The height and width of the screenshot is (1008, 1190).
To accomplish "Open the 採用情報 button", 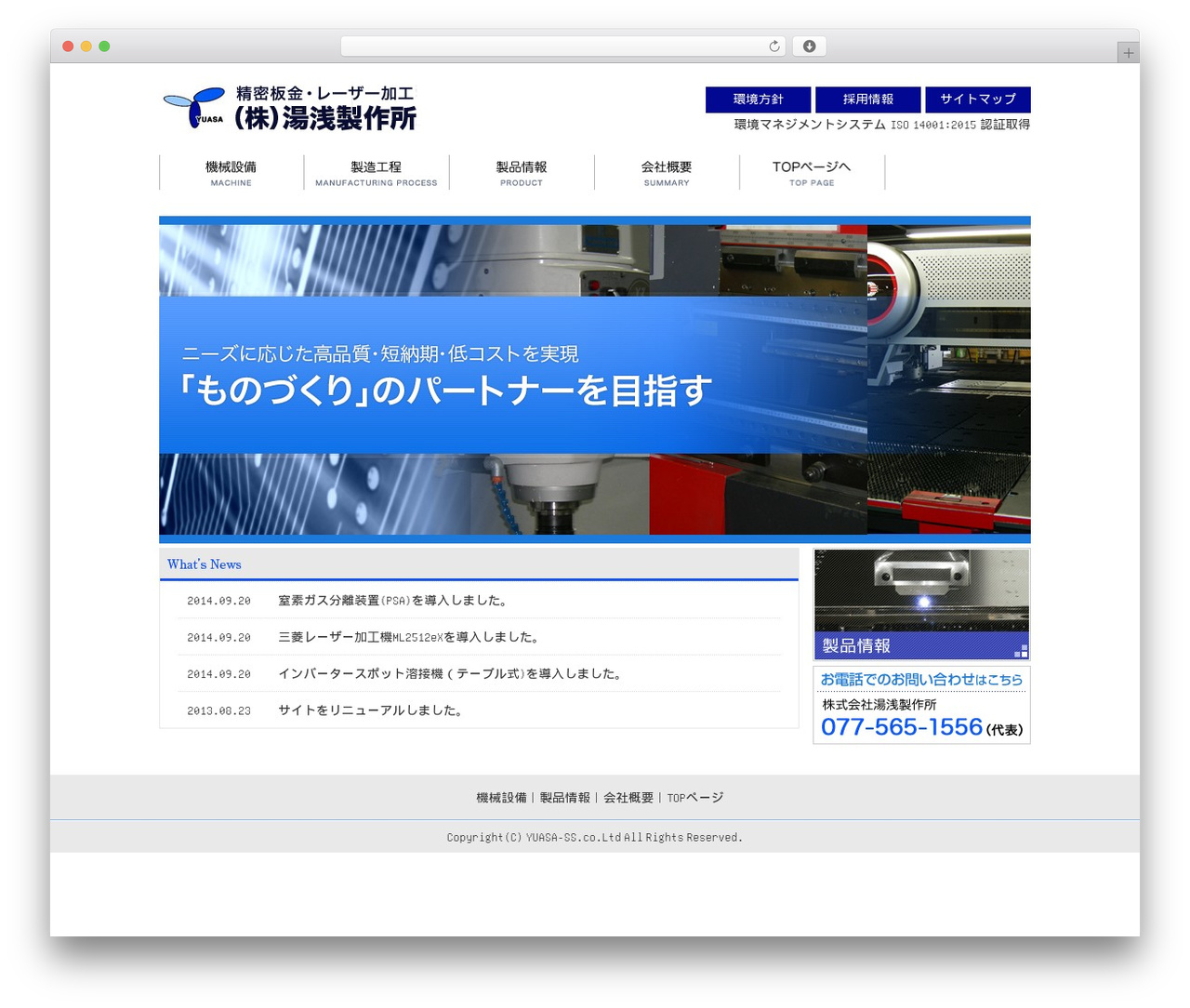I will [x=868, y=99].
